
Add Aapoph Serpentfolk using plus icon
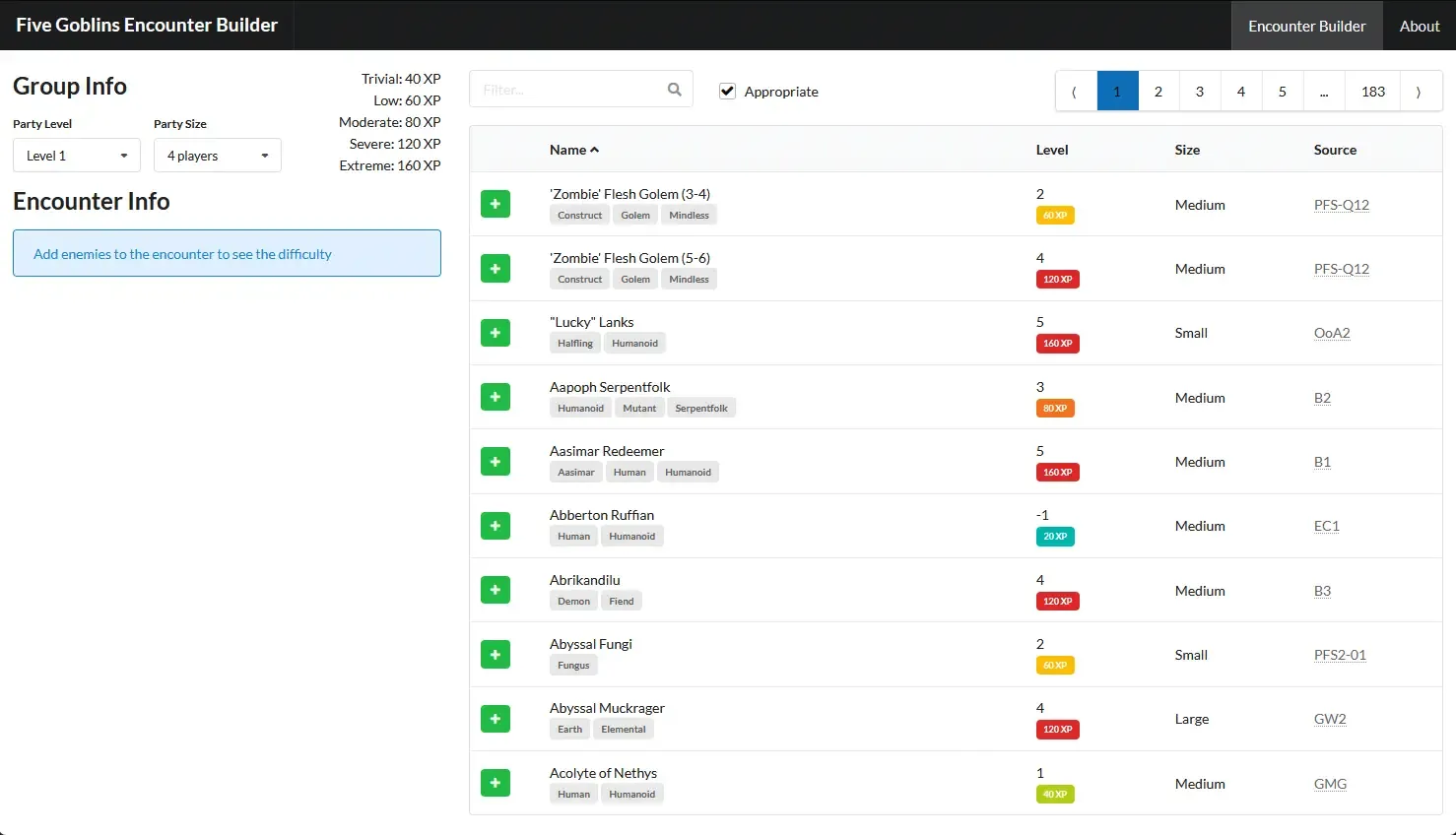496,398
